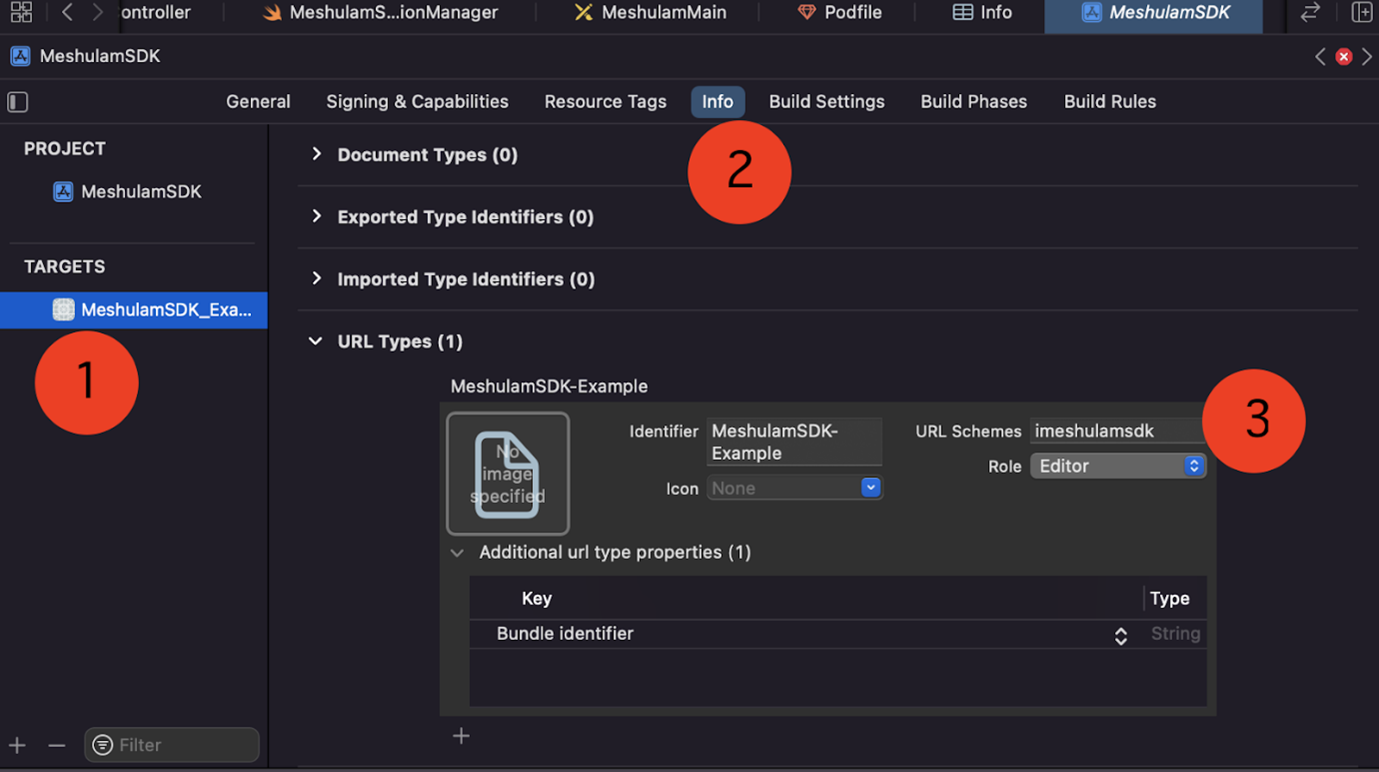Click the editor swap icon top right
Screen dimensions: 1379x772
click(1310, 13)
